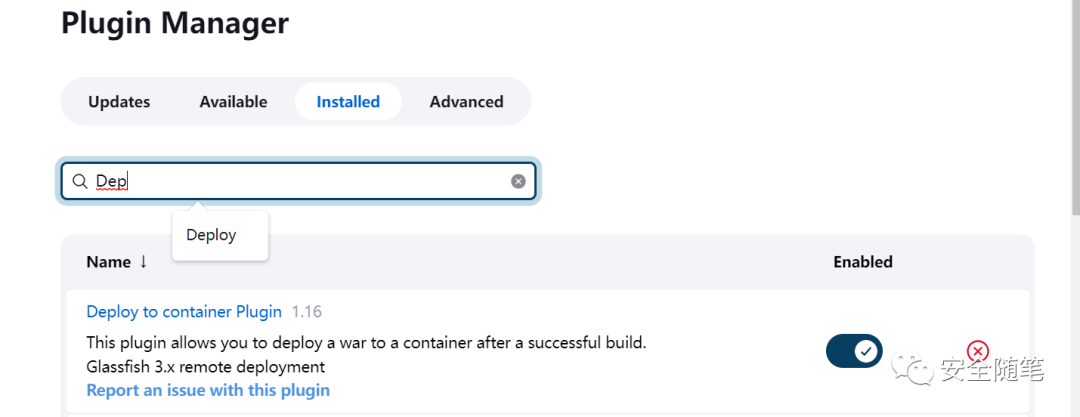Image resolution: width=1080 pixels, height=417 pixels.
Task: Sort the list by the Name column header
Action: 109,262
